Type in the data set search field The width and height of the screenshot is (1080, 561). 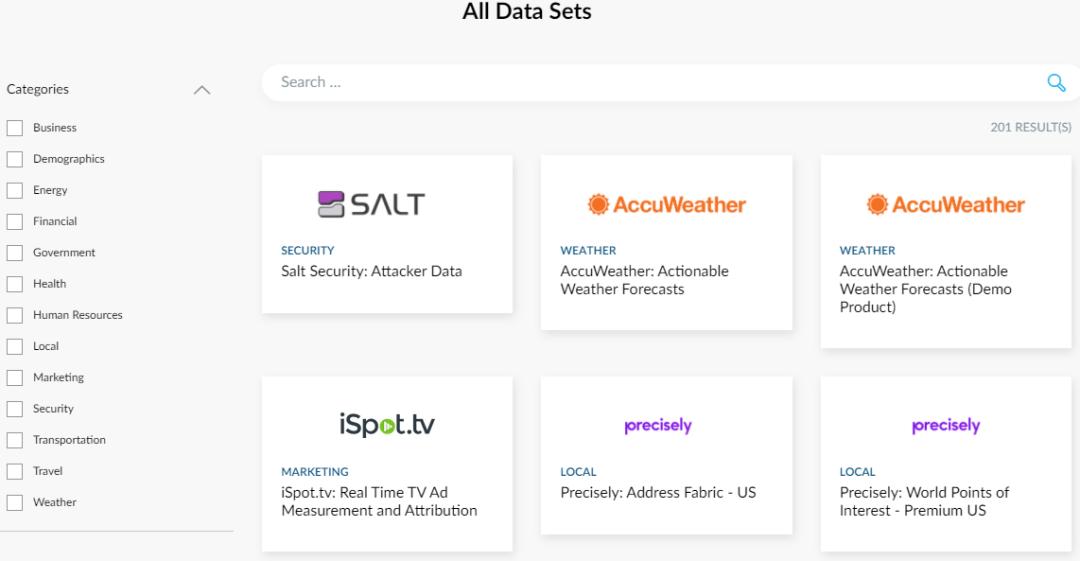[x=650, y=83]
